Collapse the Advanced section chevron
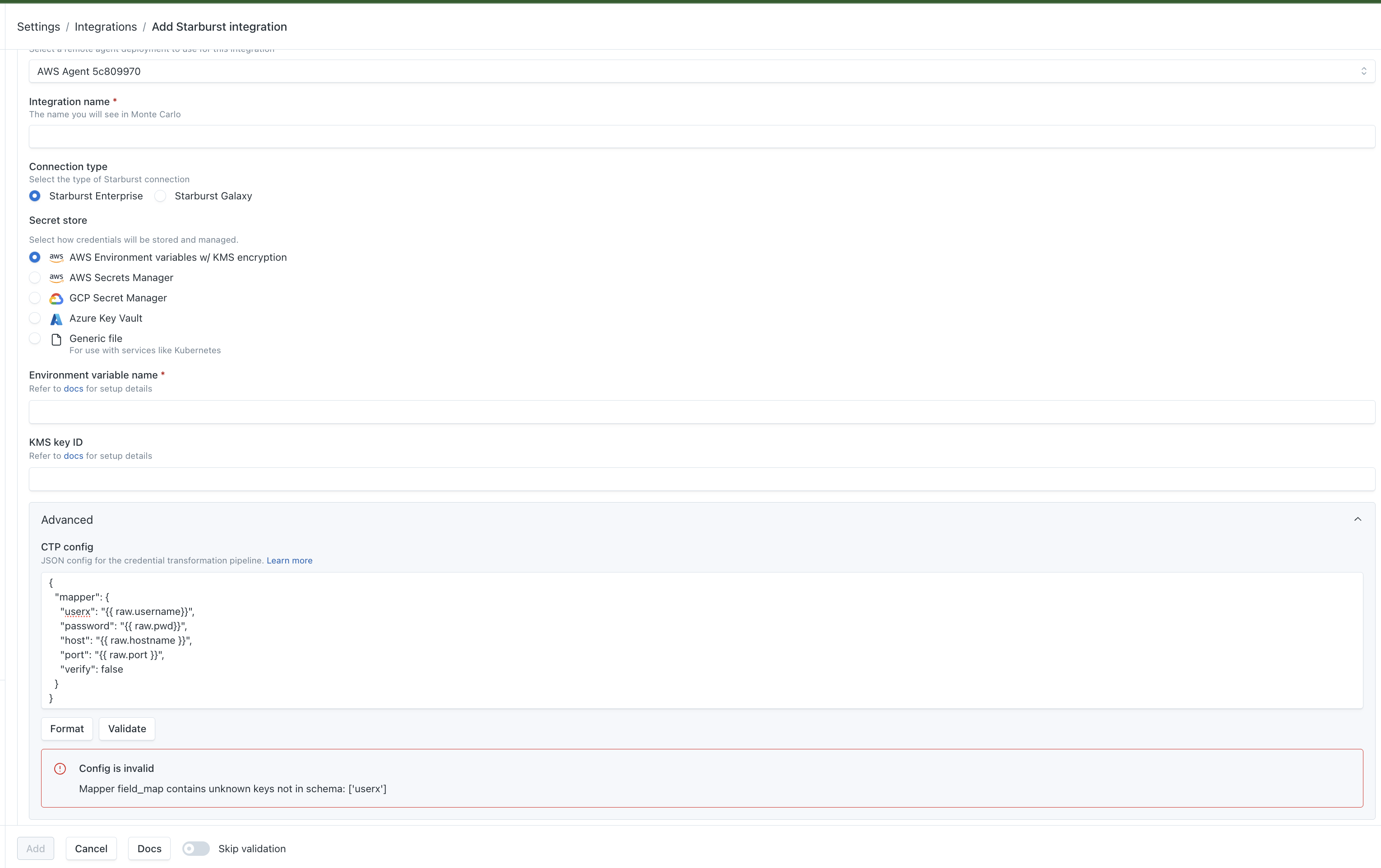The width and height of the screenshot is (1381, 868). (1357, 519)
